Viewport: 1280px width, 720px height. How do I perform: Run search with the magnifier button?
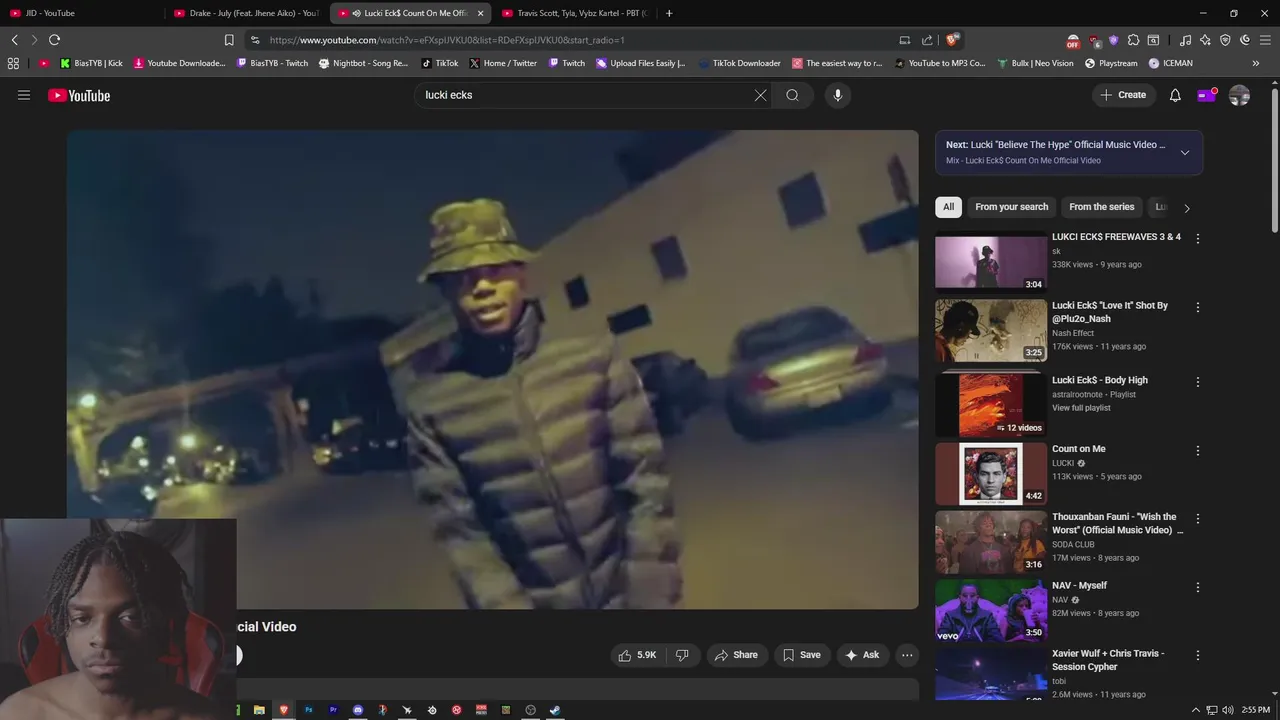point(792,95)
